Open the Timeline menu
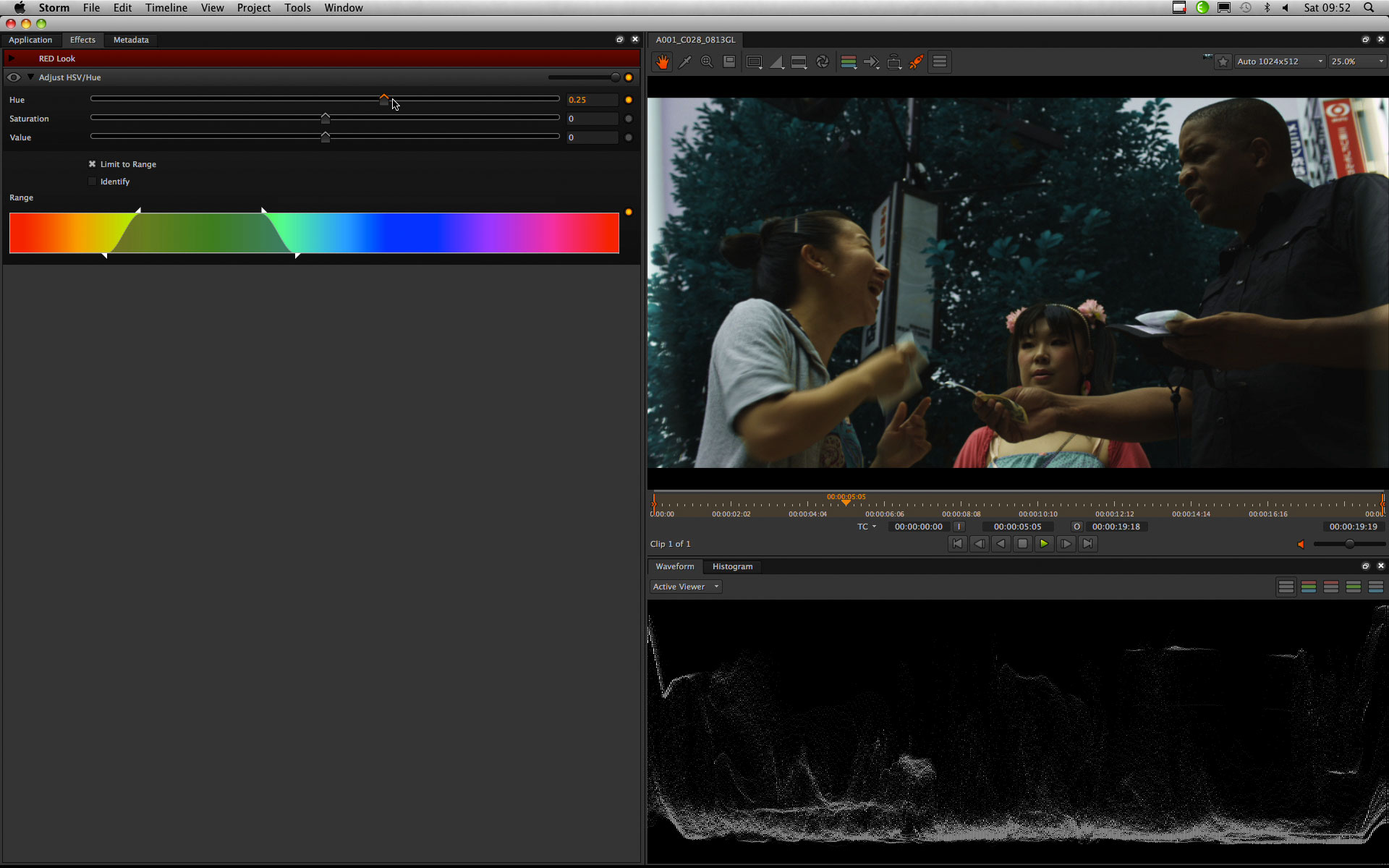 [x=166, y=8]
